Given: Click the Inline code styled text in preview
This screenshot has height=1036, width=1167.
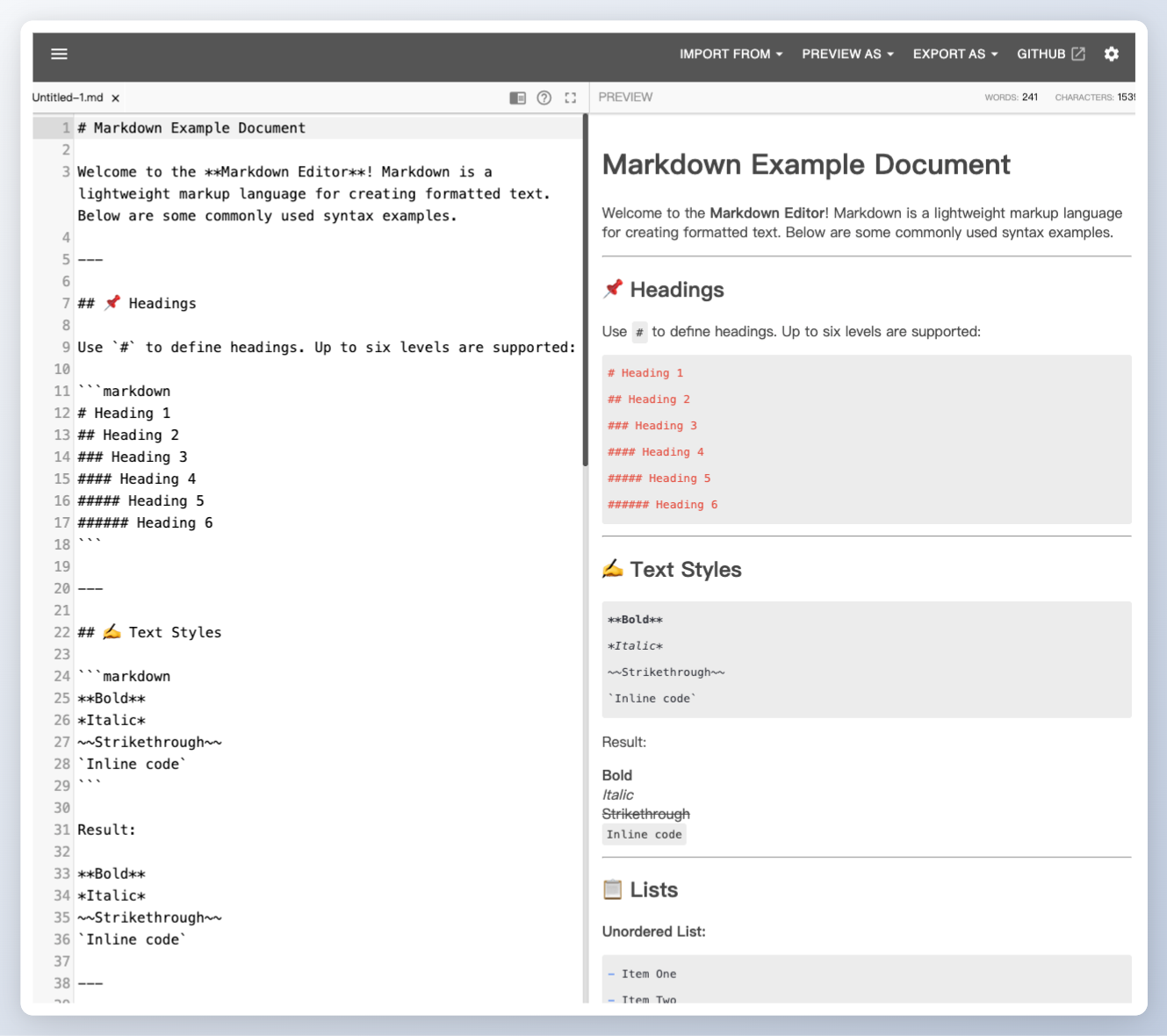Looking at the screenshot, I should 644,834.
